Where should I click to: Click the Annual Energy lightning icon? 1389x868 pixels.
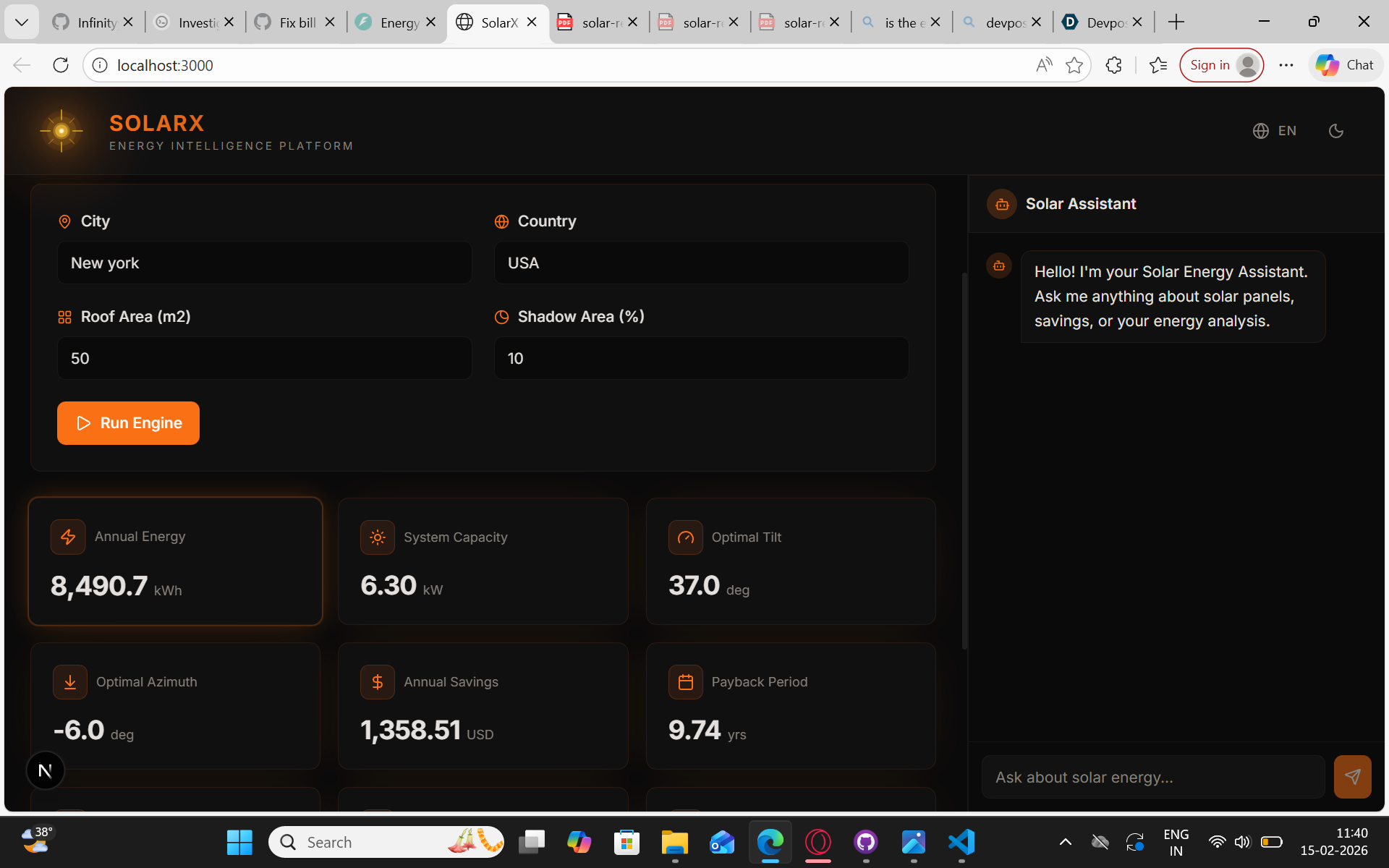pyautogui.click(x=68, y=537)
